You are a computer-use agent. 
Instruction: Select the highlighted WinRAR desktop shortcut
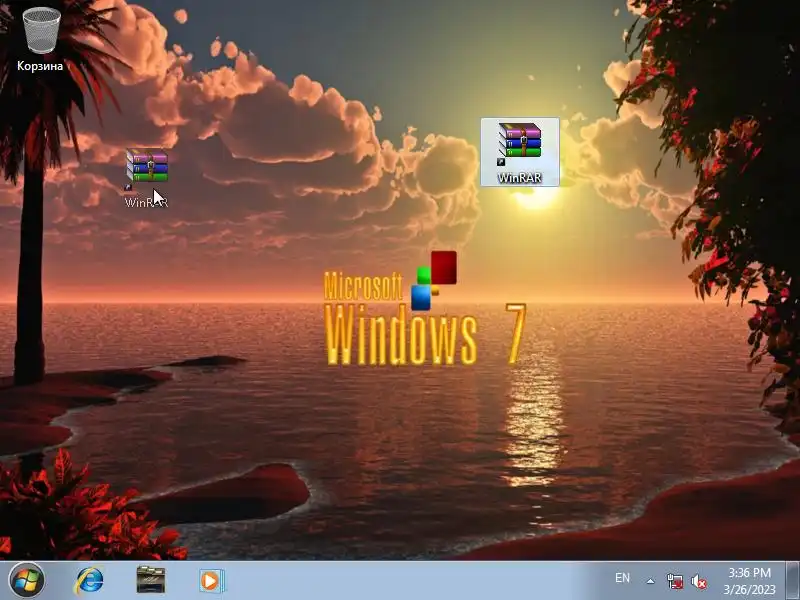click(519, 152)
